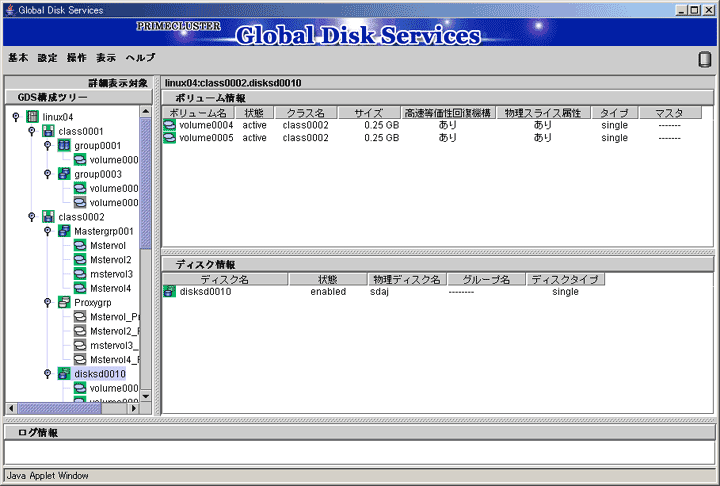Click the mstervol3 volume icon
This screenshot has width=720, height=486.
(x=80, y=273)
